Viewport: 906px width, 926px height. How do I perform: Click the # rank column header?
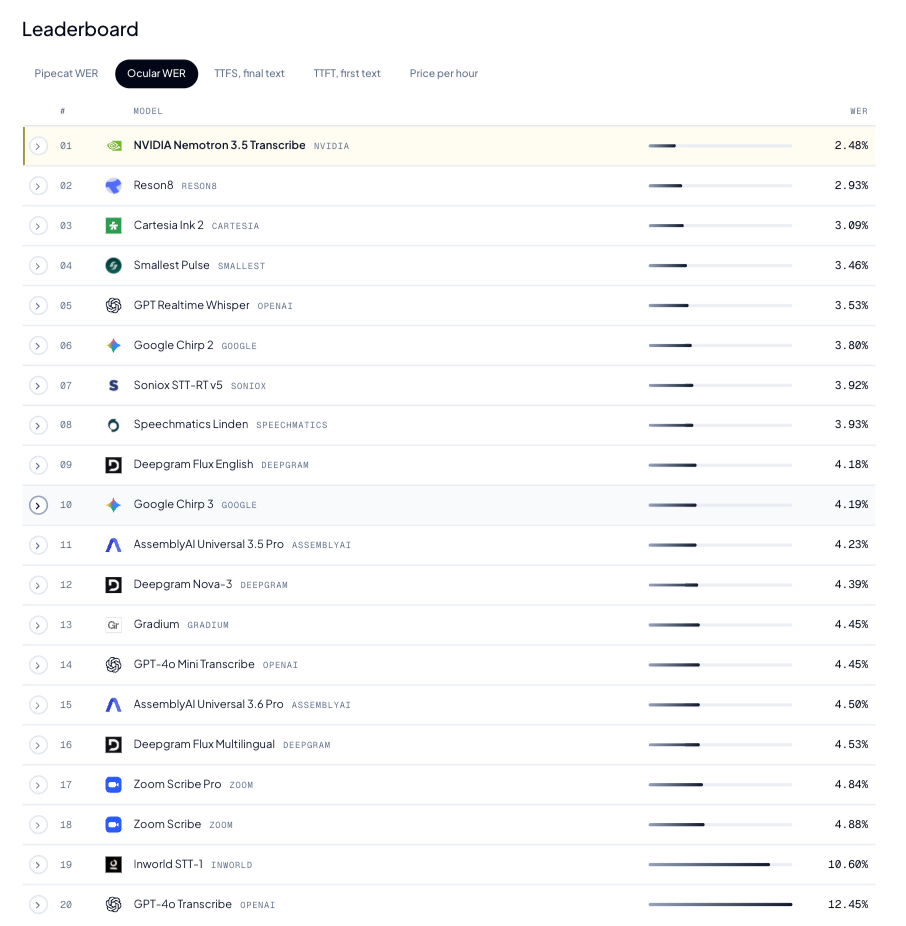tap(63, 111)
